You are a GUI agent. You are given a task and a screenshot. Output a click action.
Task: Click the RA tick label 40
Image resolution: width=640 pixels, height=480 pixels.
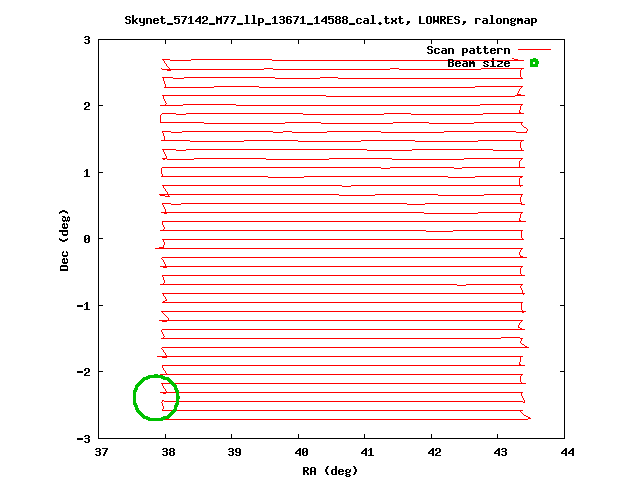301,452
